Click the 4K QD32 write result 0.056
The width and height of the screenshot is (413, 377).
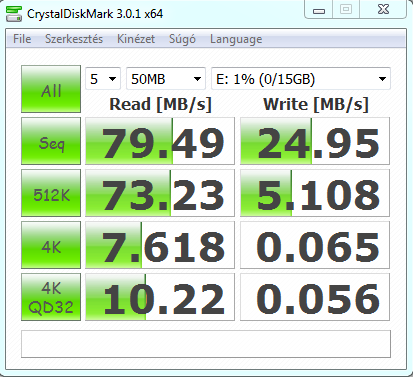[315, 297]
